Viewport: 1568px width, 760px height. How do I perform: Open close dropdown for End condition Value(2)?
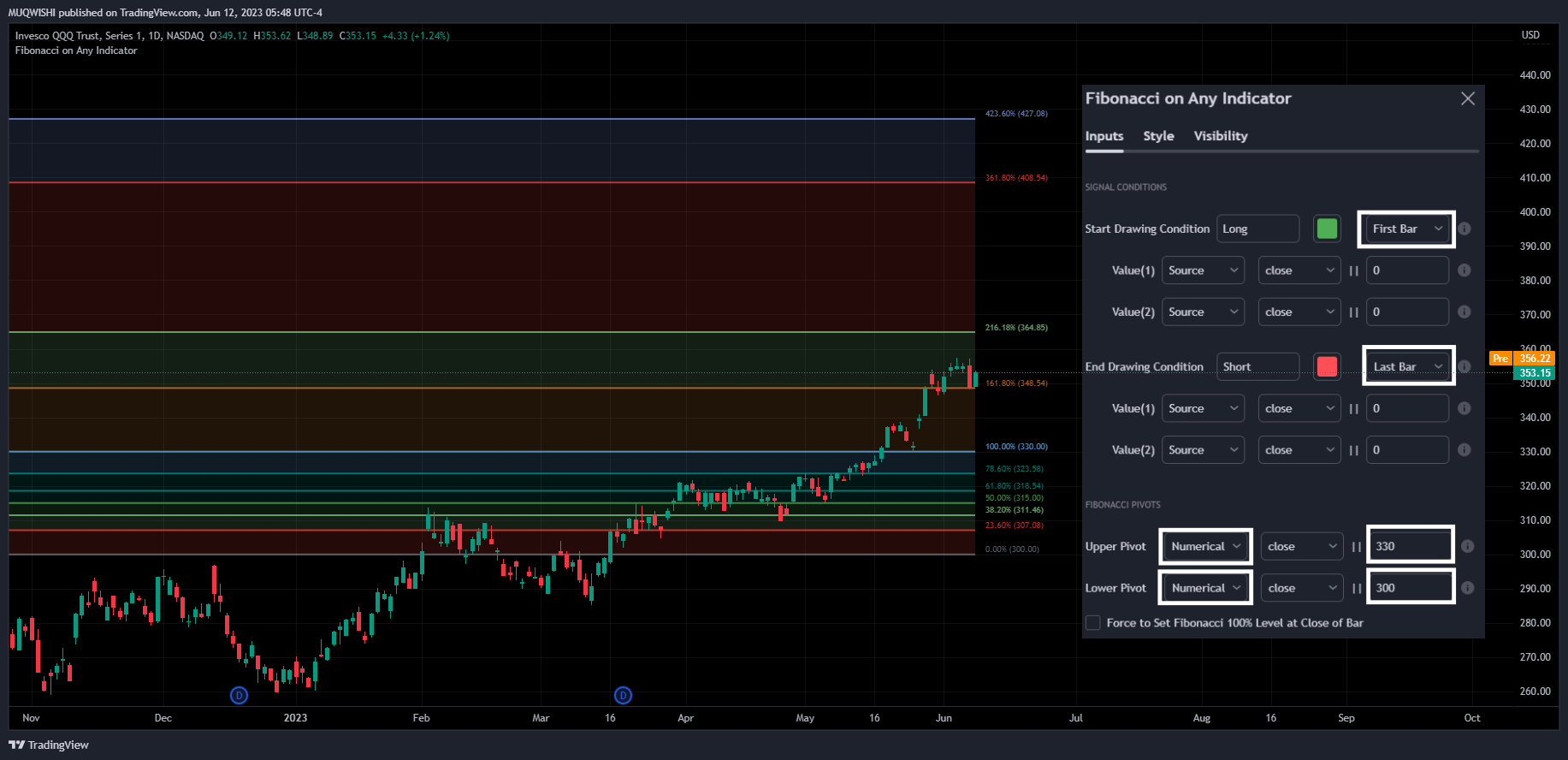[1299, 449]
